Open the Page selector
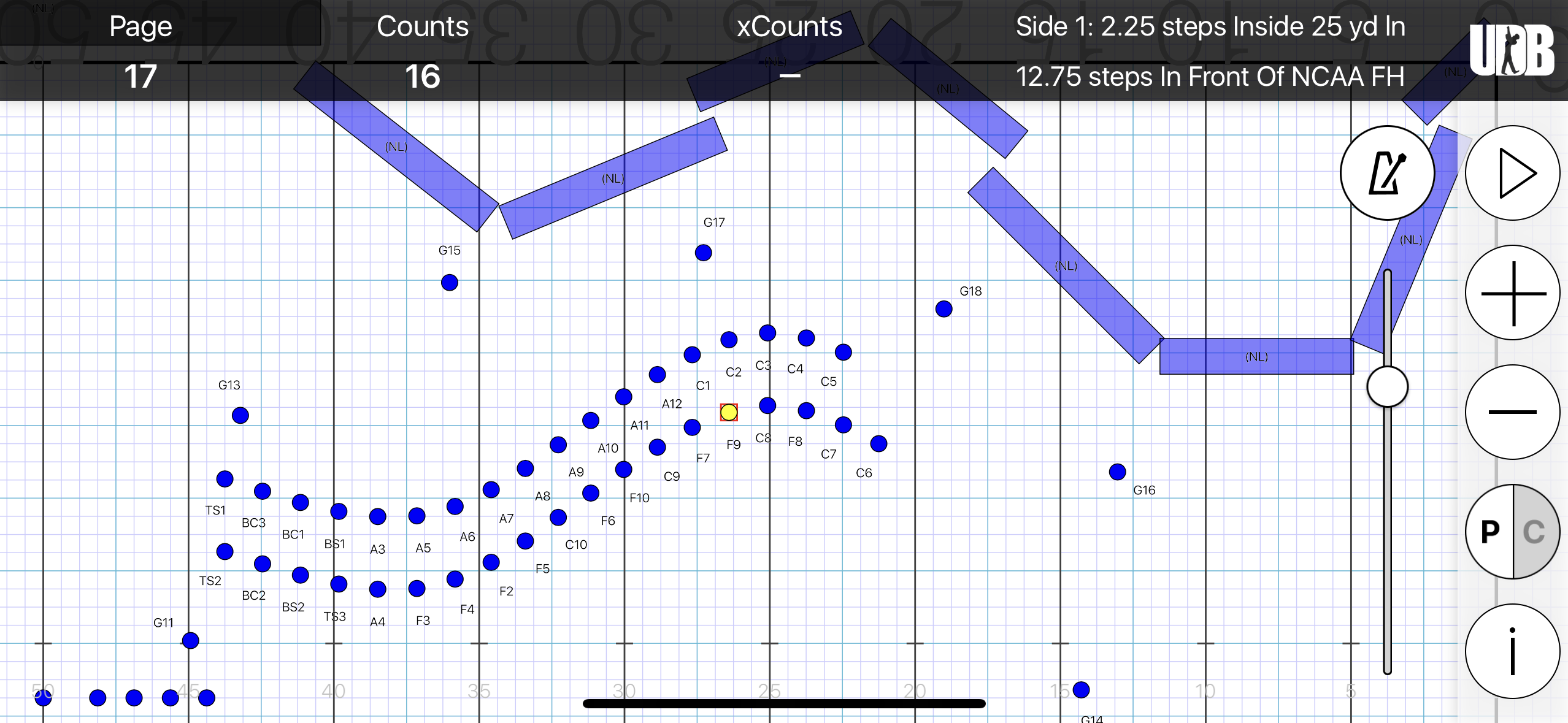 (140, 50)
